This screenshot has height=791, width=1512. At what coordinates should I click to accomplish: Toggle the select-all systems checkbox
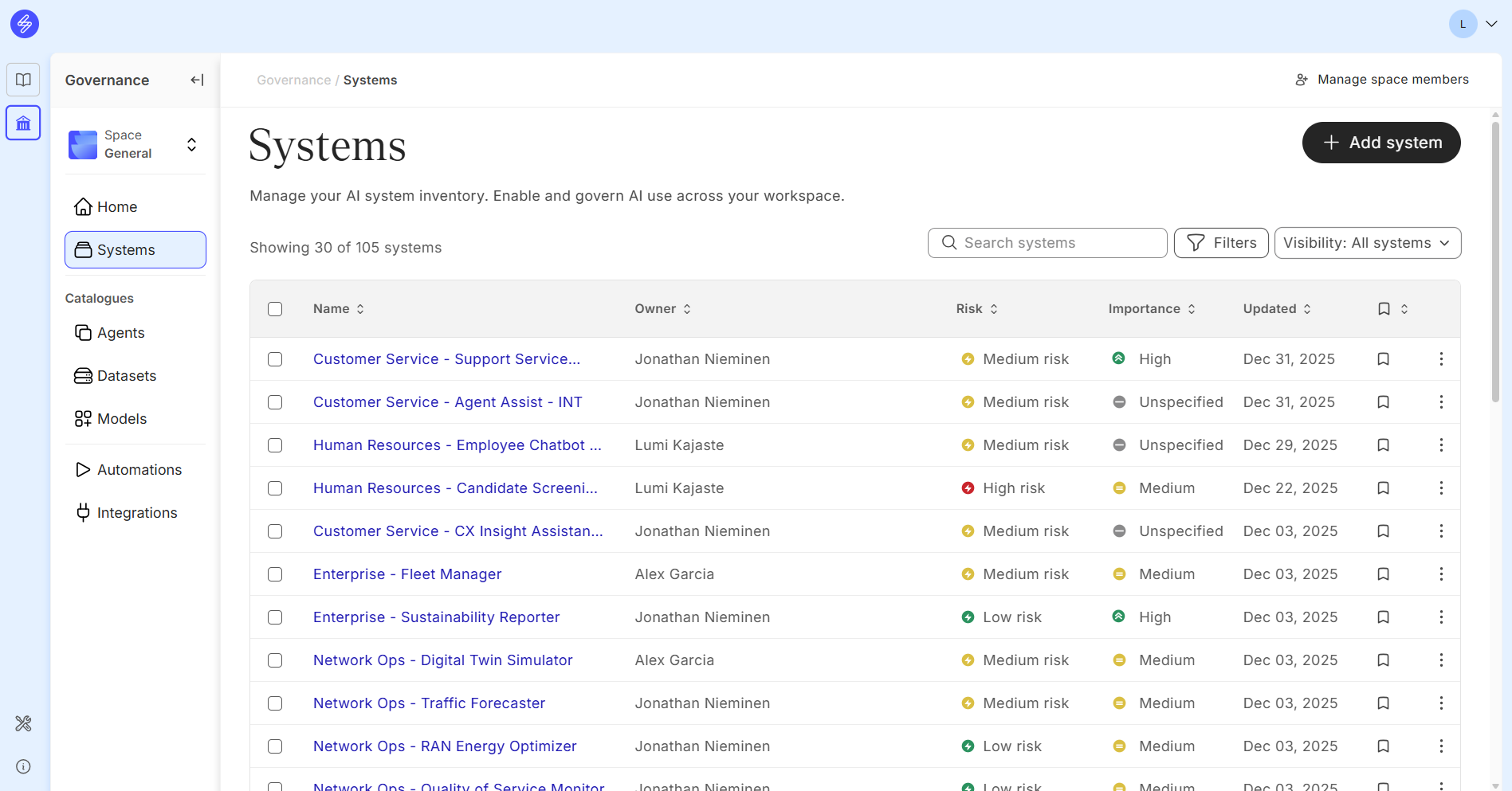(x=275, y=309)
